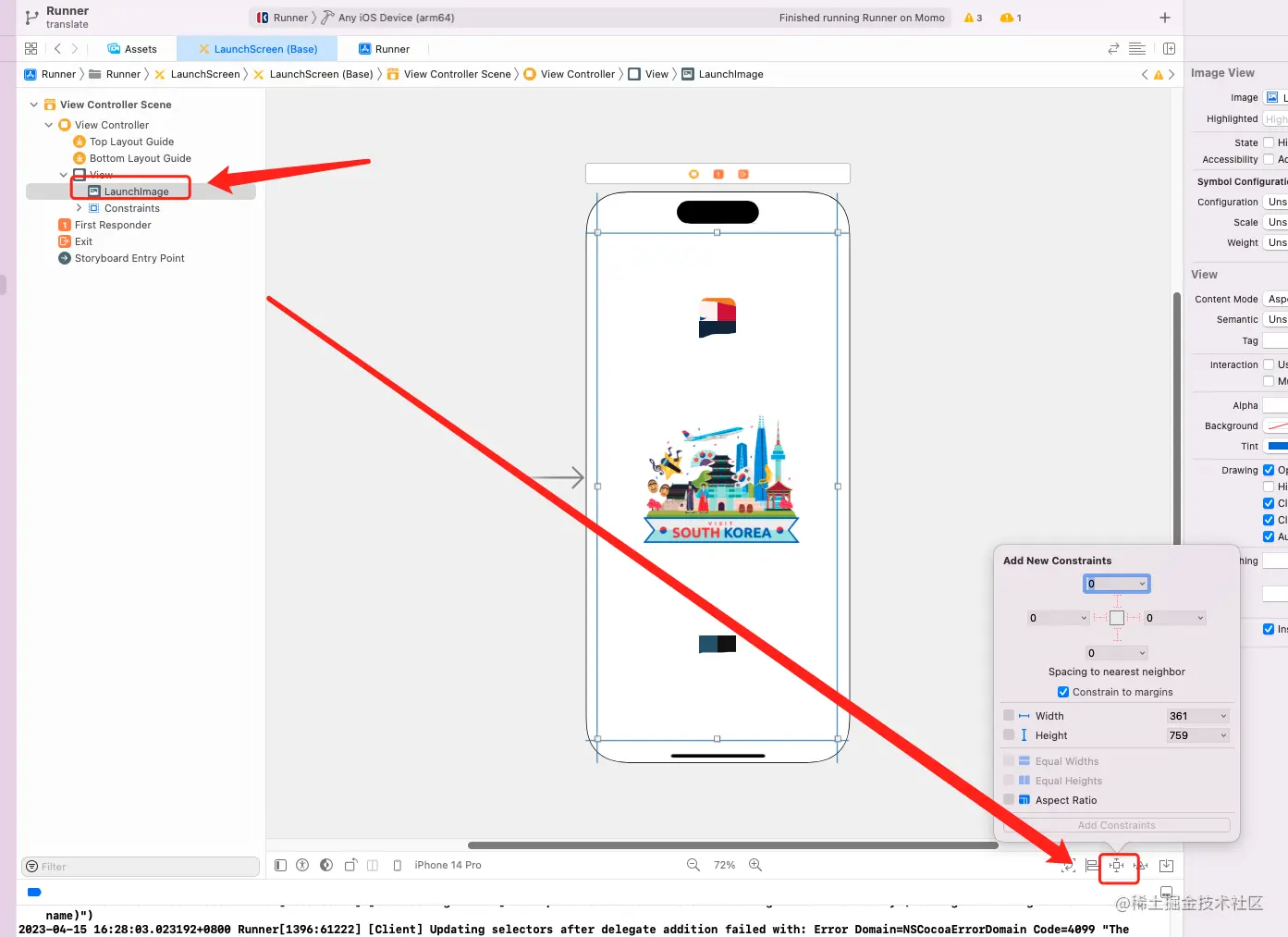Viewport: 1288px width, 937px height.
Task: Open editor options lines menu icon
Action: pos(1137,49)
